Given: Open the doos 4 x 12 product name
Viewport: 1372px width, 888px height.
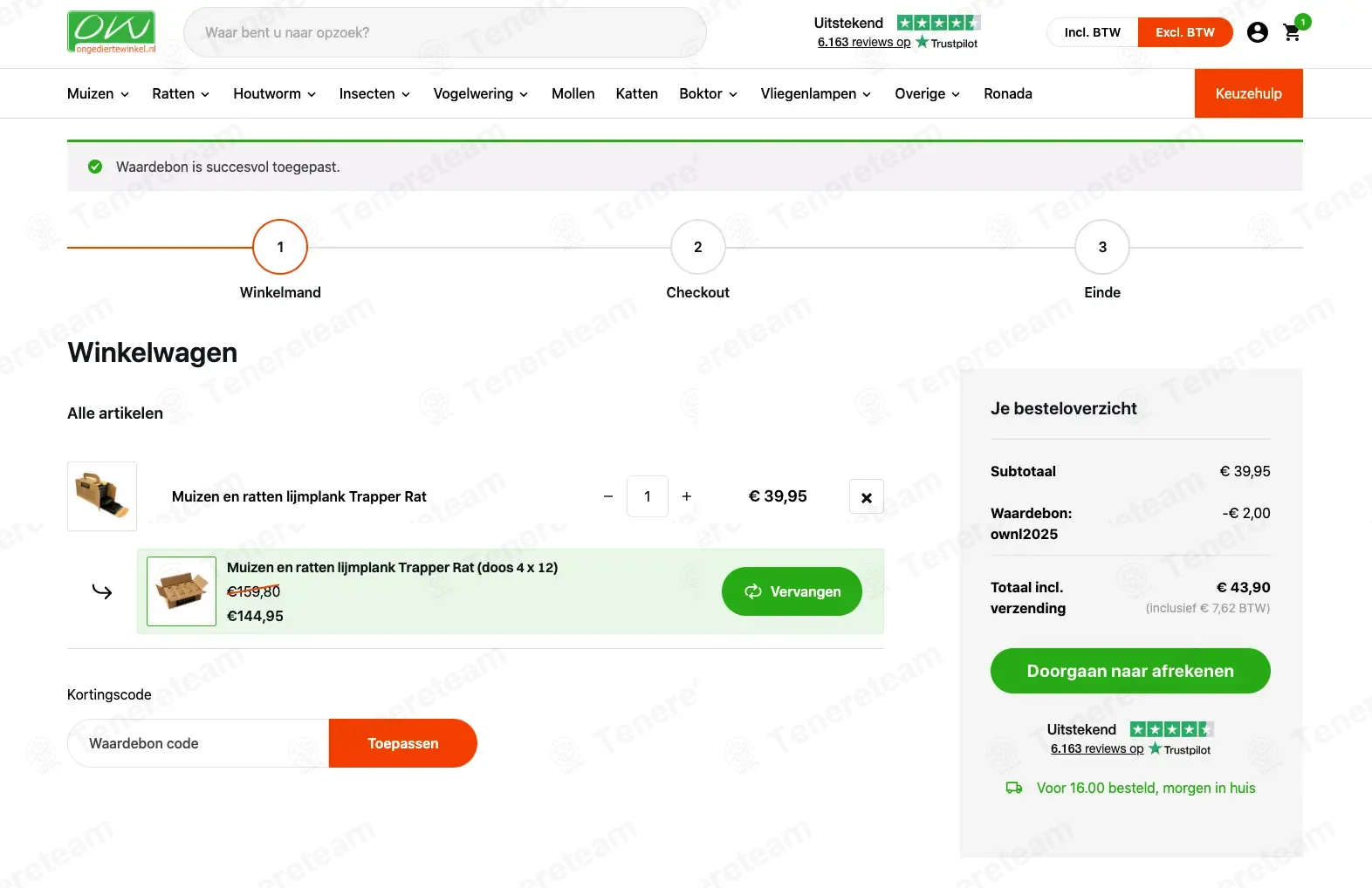Looking at the screenshot, I should [x=392, y=567].
